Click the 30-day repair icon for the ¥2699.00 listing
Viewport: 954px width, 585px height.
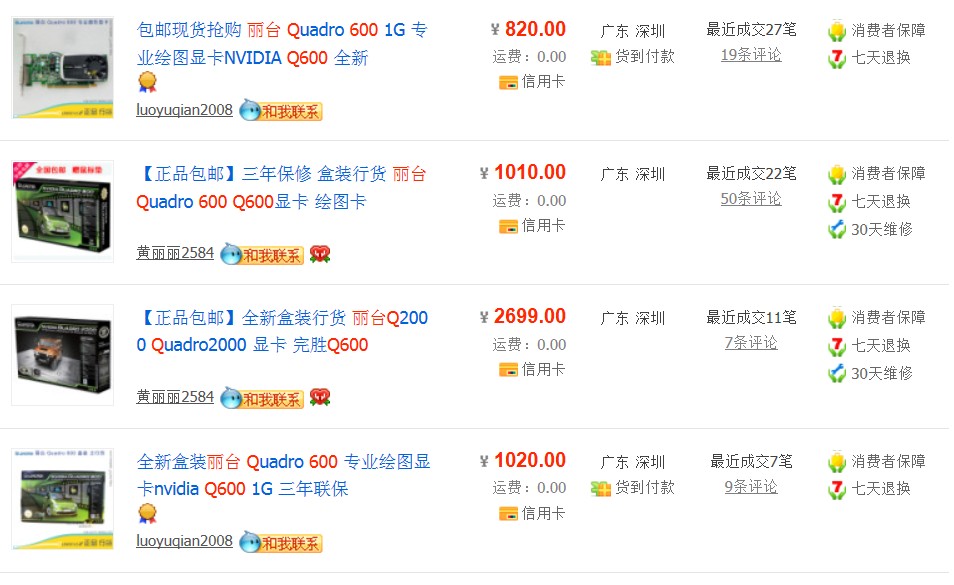point(837,373)
